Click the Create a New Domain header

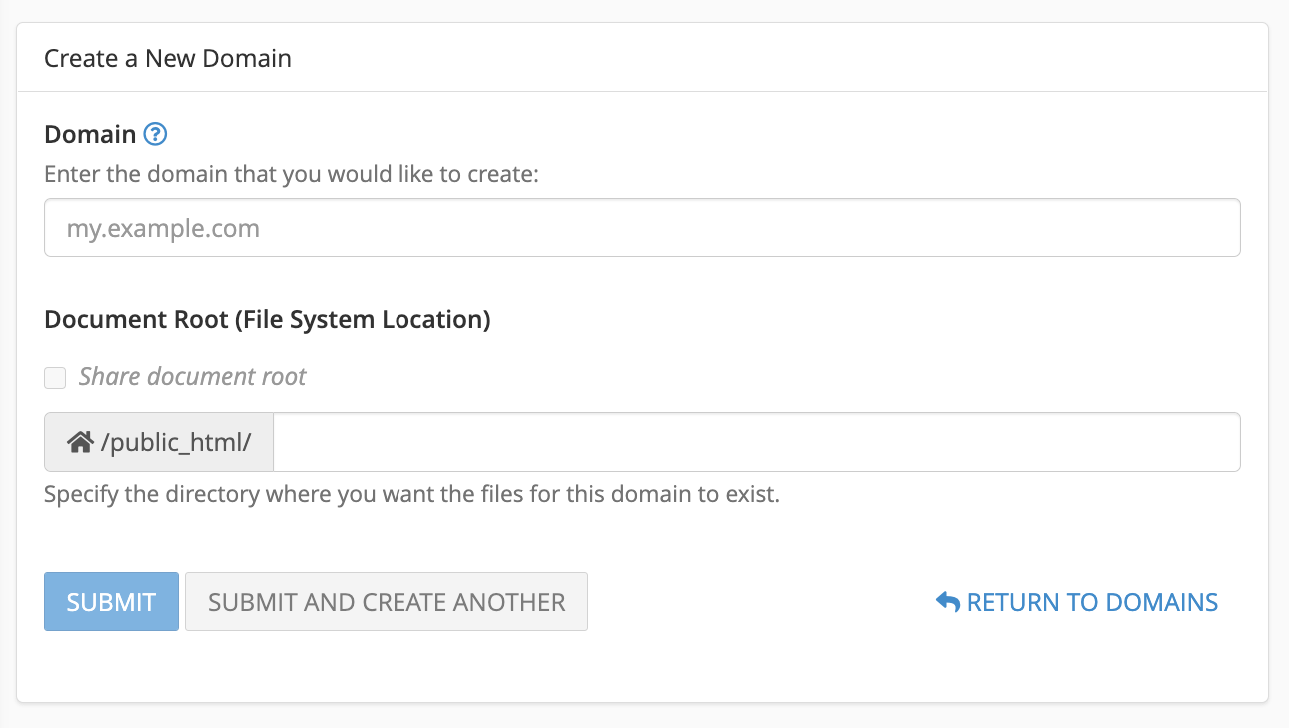pos(167,58)
